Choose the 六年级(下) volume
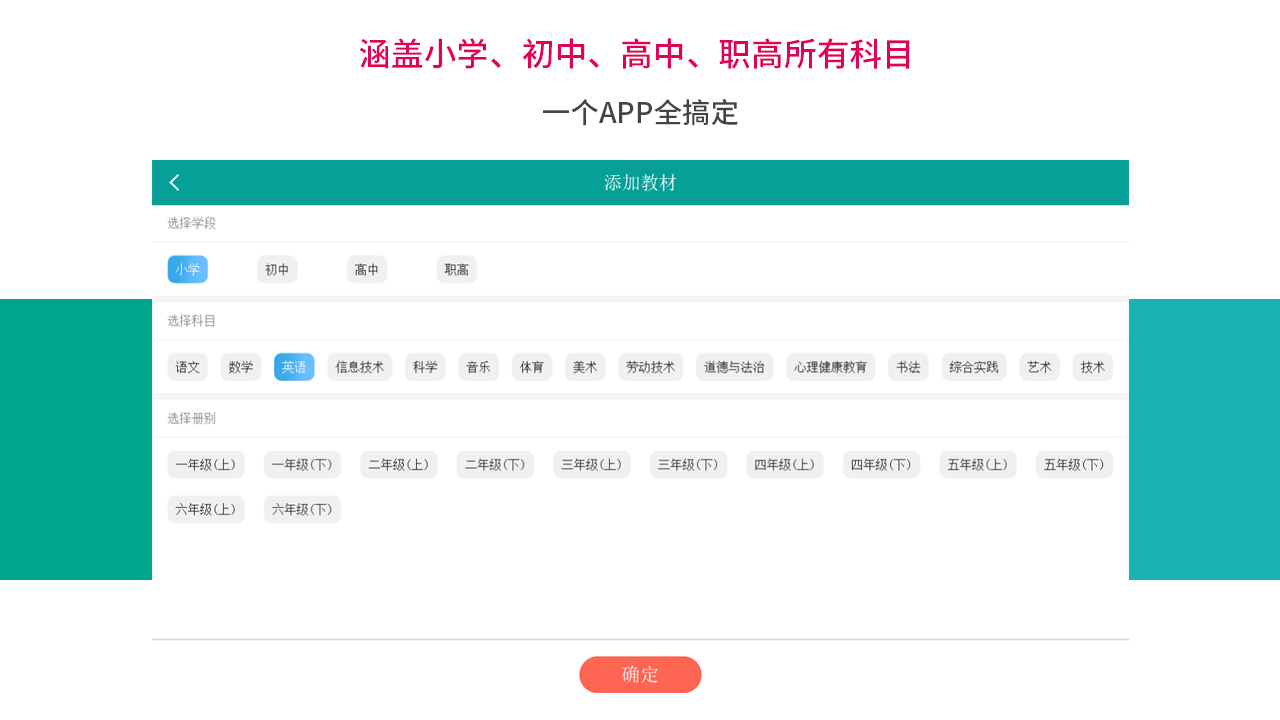1280x720 pixels. 302,509
